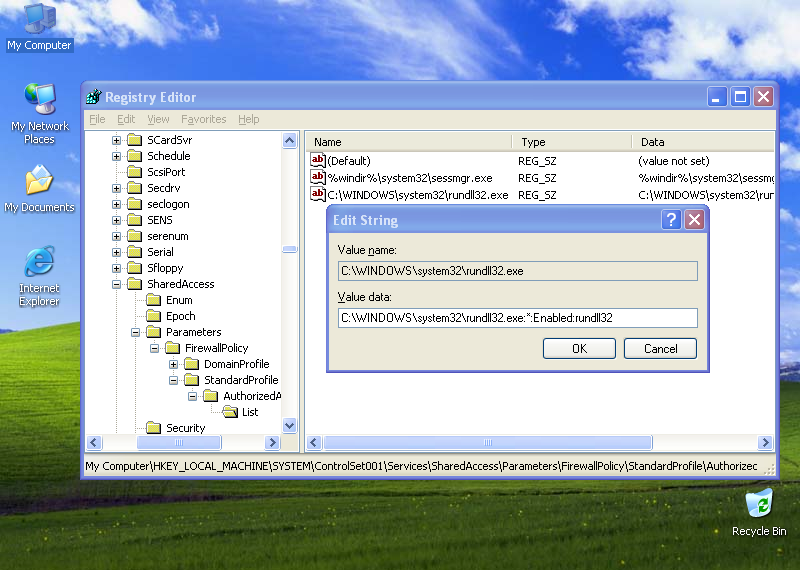This screenshot has width=800, height=570.
Task: Select the Parameters tree item
Action: coord(193,332)
